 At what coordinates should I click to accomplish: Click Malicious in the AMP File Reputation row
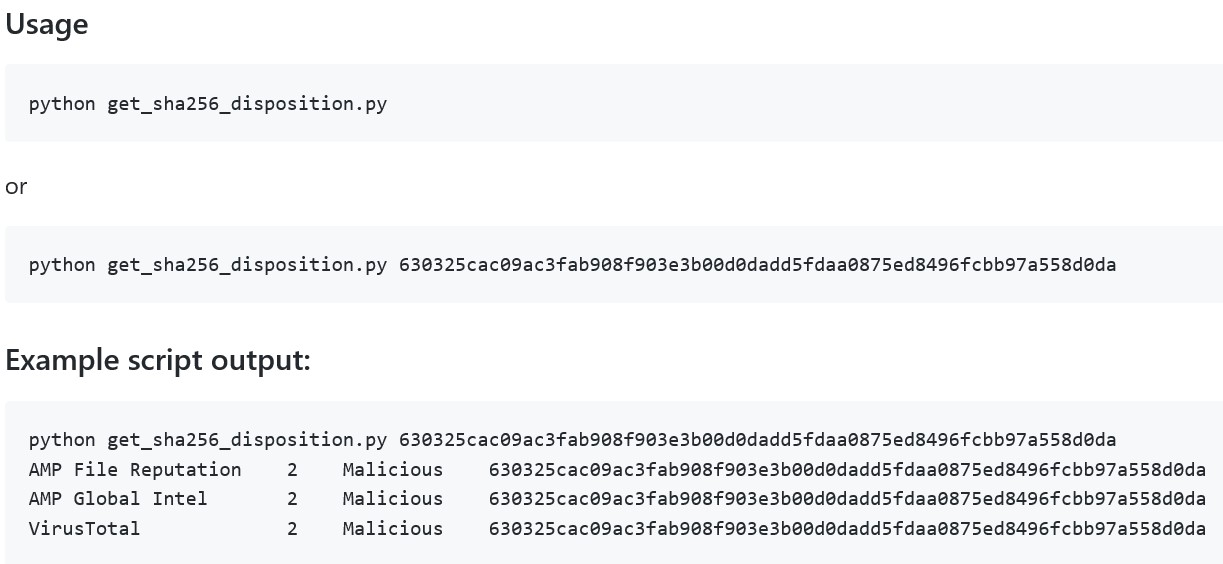click(392, 470)
